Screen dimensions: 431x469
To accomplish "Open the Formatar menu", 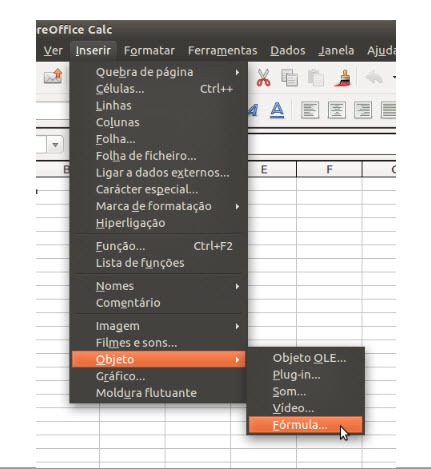I will coord(149,50).
